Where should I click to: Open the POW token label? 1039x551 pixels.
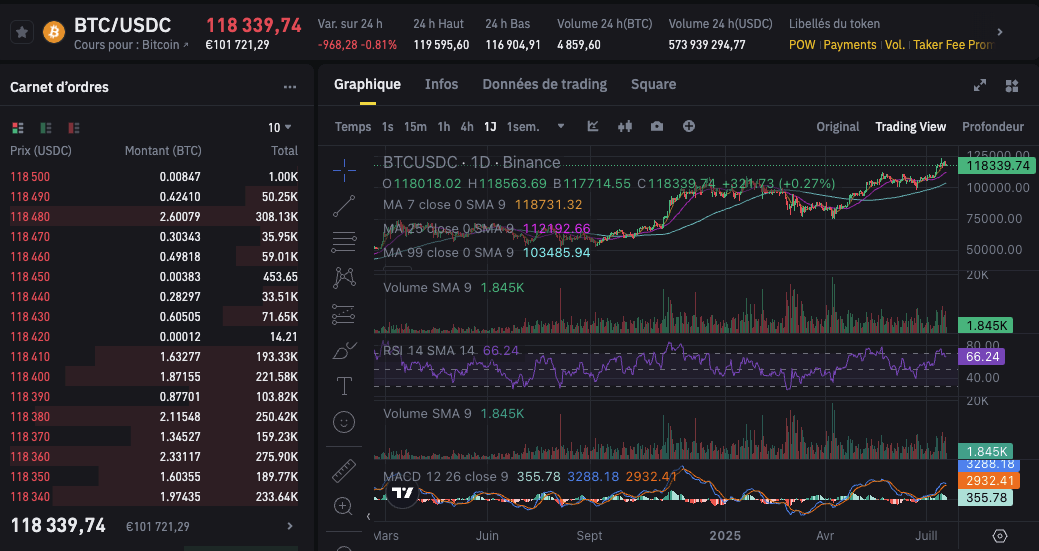click(x=802, y=45)
